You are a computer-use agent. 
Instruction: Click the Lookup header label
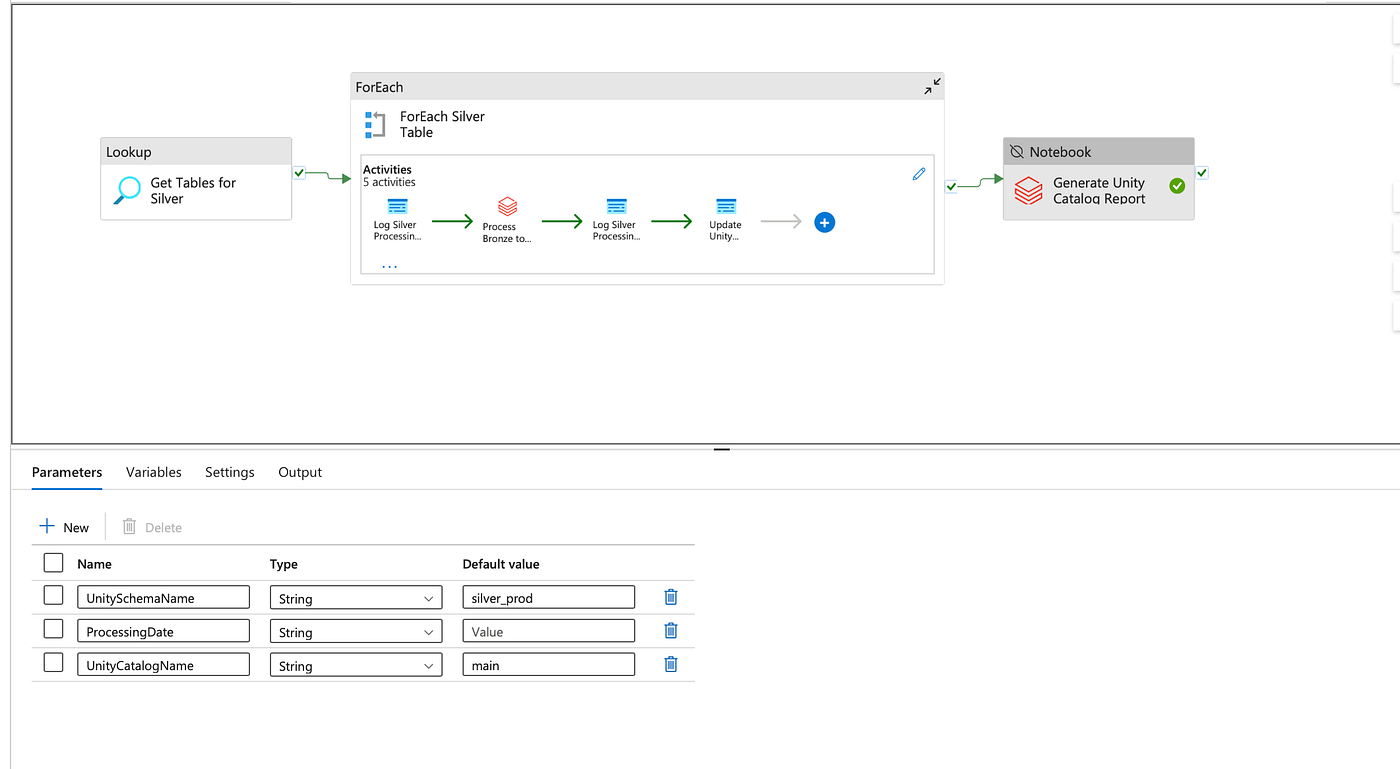click(129, 152)
